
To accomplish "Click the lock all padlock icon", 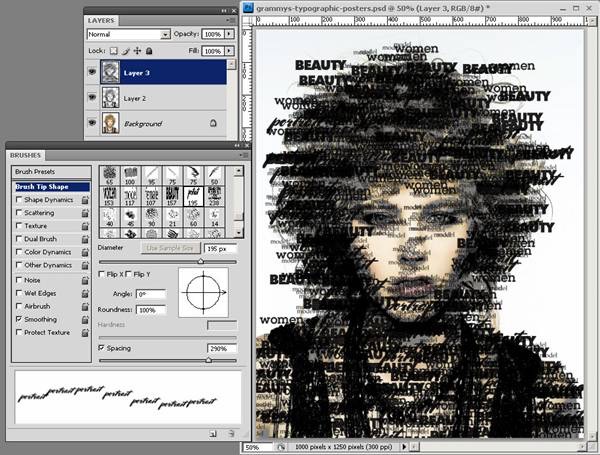I will click(x=151, y=50).
